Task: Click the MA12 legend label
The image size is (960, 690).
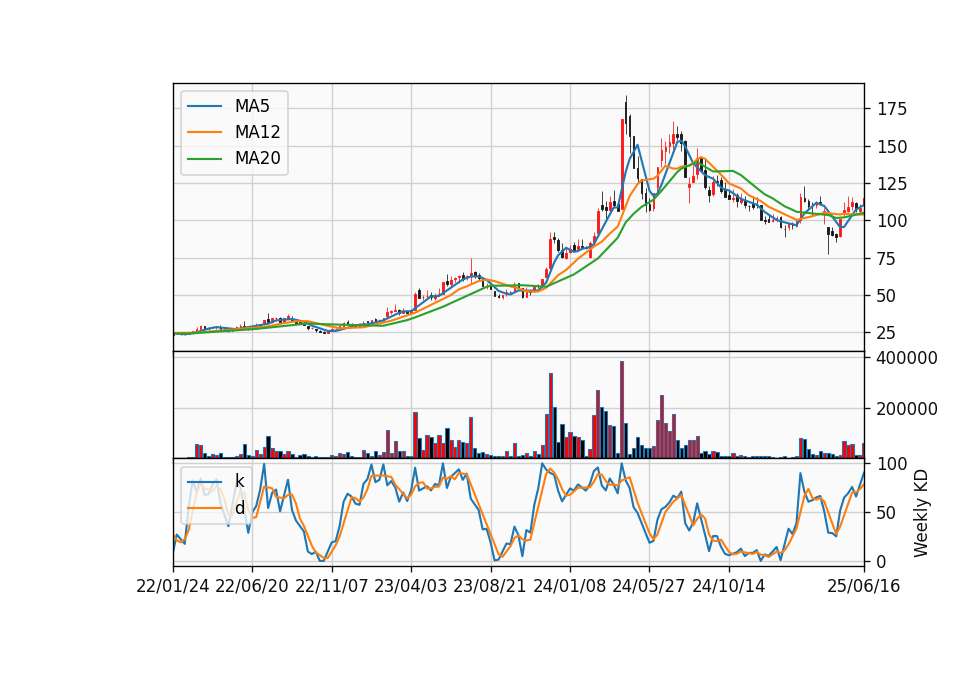Action: (257, 132)
